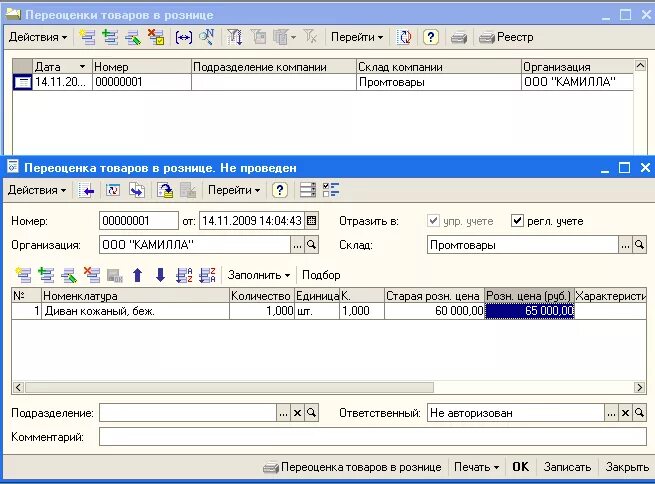Click the Переоценка товаров в рознице print button
Screen dimensions: 655x484
pyautogui.click(x=352, y=467)
